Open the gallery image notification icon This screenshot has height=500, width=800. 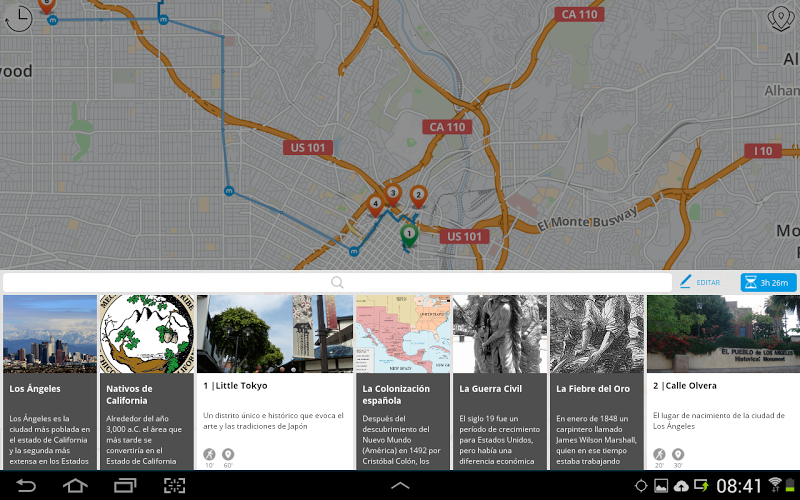coord(661,486)
